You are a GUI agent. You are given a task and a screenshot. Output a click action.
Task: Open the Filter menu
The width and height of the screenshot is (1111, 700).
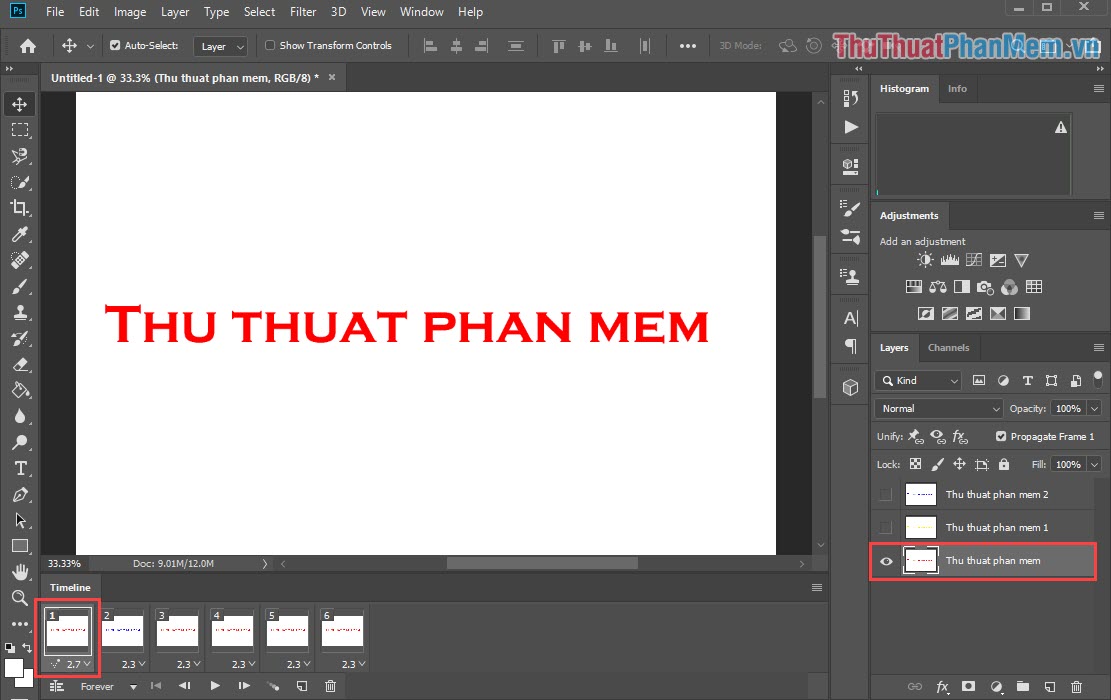pos(302,12)
